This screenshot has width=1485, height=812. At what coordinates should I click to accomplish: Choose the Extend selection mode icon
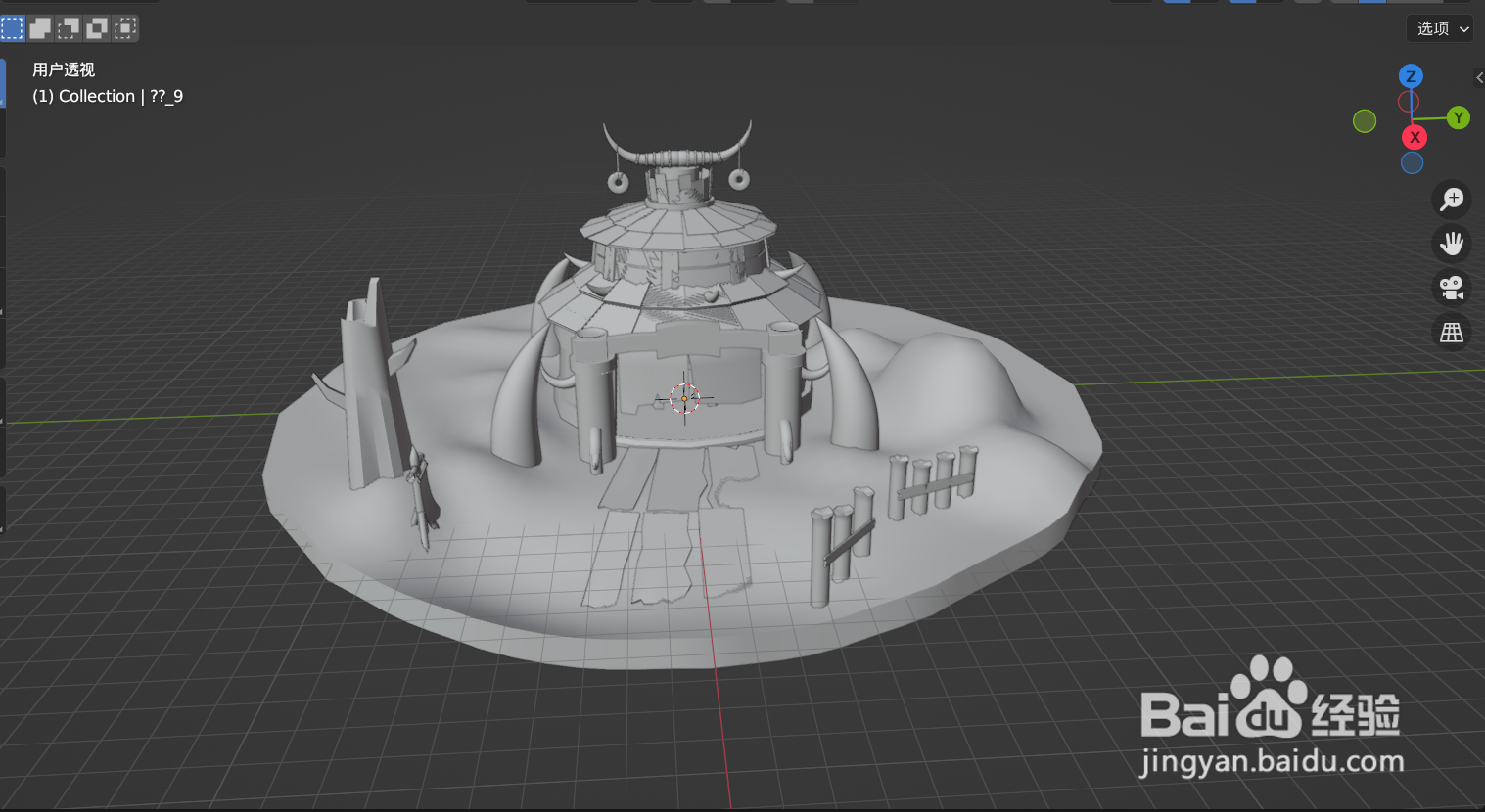pos(40,28)
